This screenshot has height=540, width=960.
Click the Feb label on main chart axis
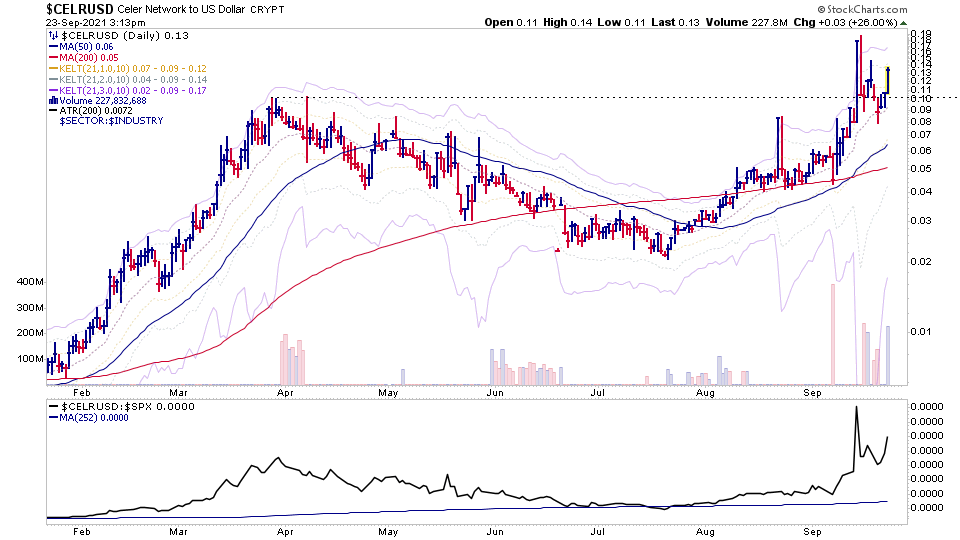(x=81, y=392)
